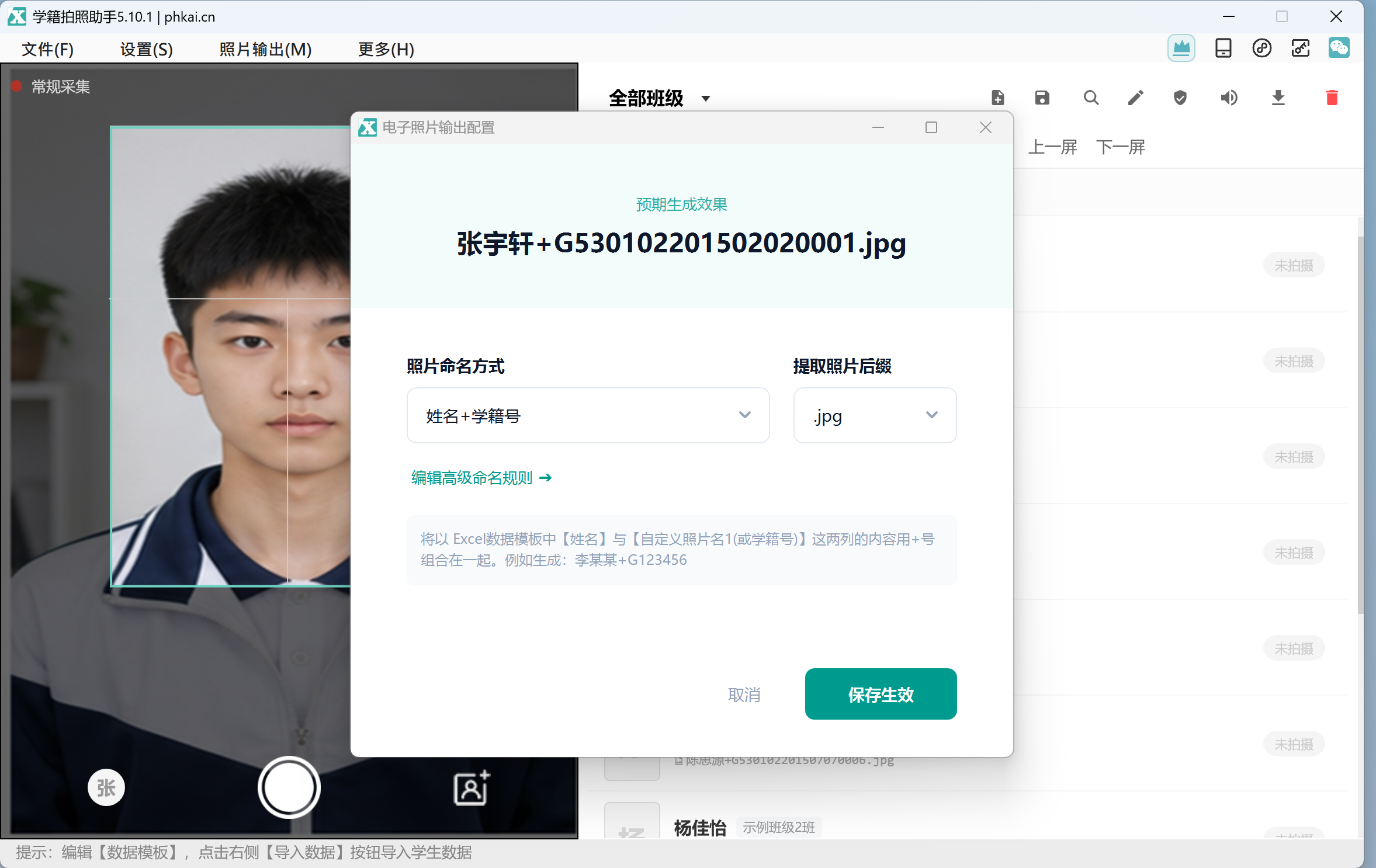
Task: Open the .jpg suffix dropdown
Action: coord(875,415)
